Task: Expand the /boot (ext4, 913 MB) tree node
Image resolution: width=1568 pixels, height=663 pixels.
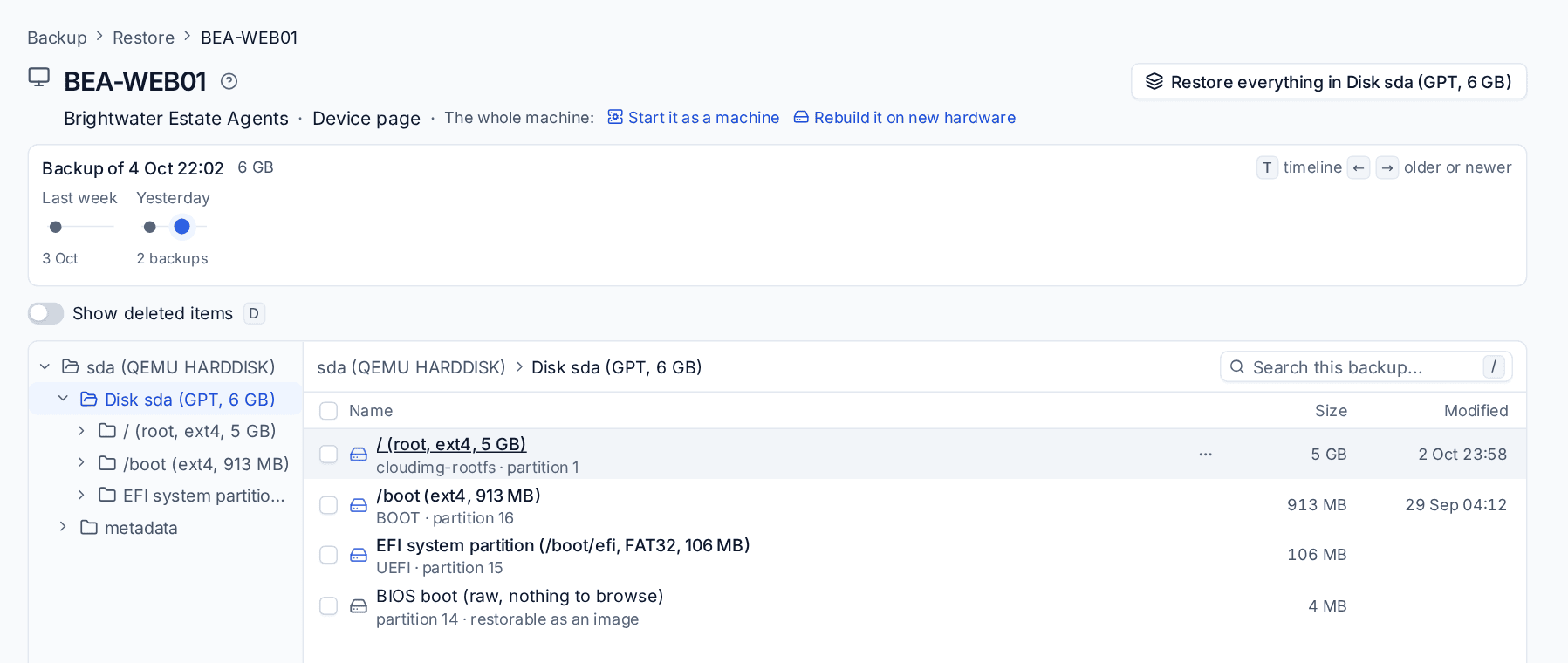Action: tap(81, 463)
